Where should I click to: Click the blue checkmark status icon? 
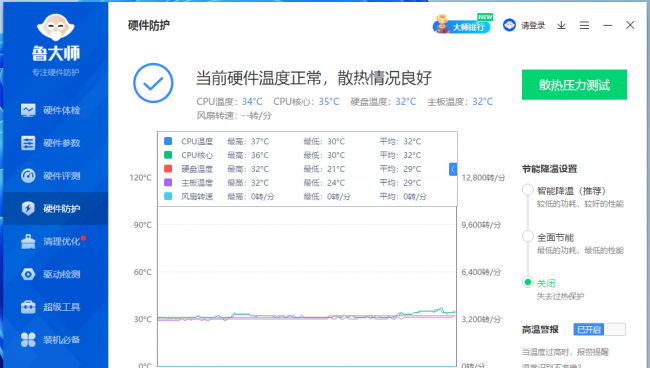(x=153, y=83)
